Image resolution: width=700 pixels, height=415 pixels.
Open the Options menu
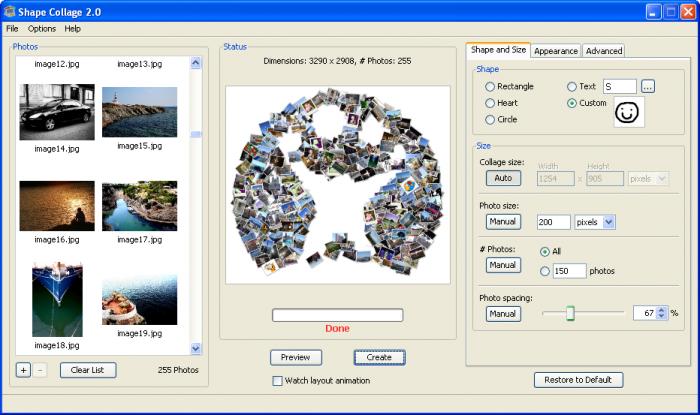(42, 29)
